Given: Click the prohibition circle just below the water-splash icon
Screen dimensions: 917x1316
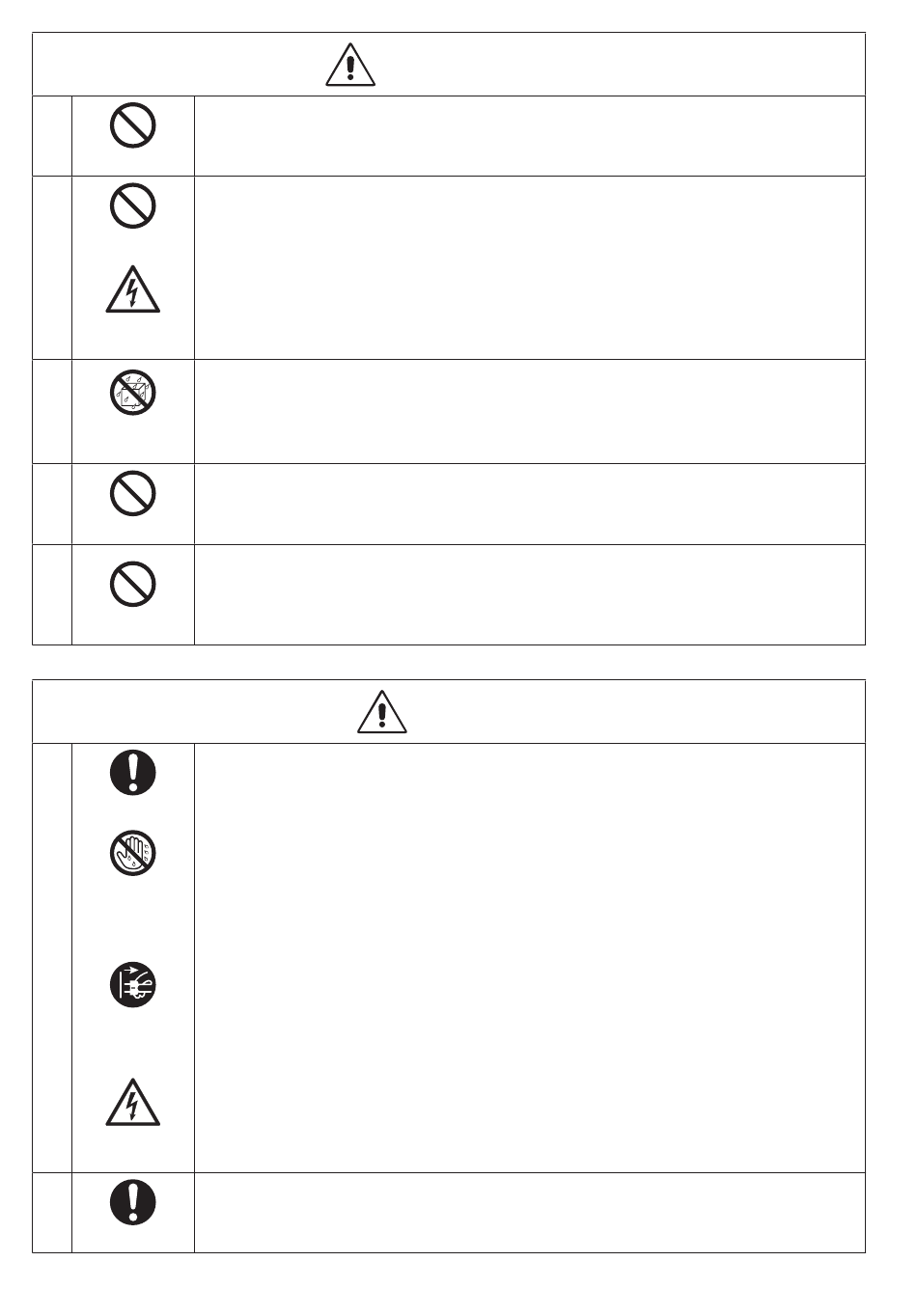Looking at the screenshot, I should click(x=133, y=495).
